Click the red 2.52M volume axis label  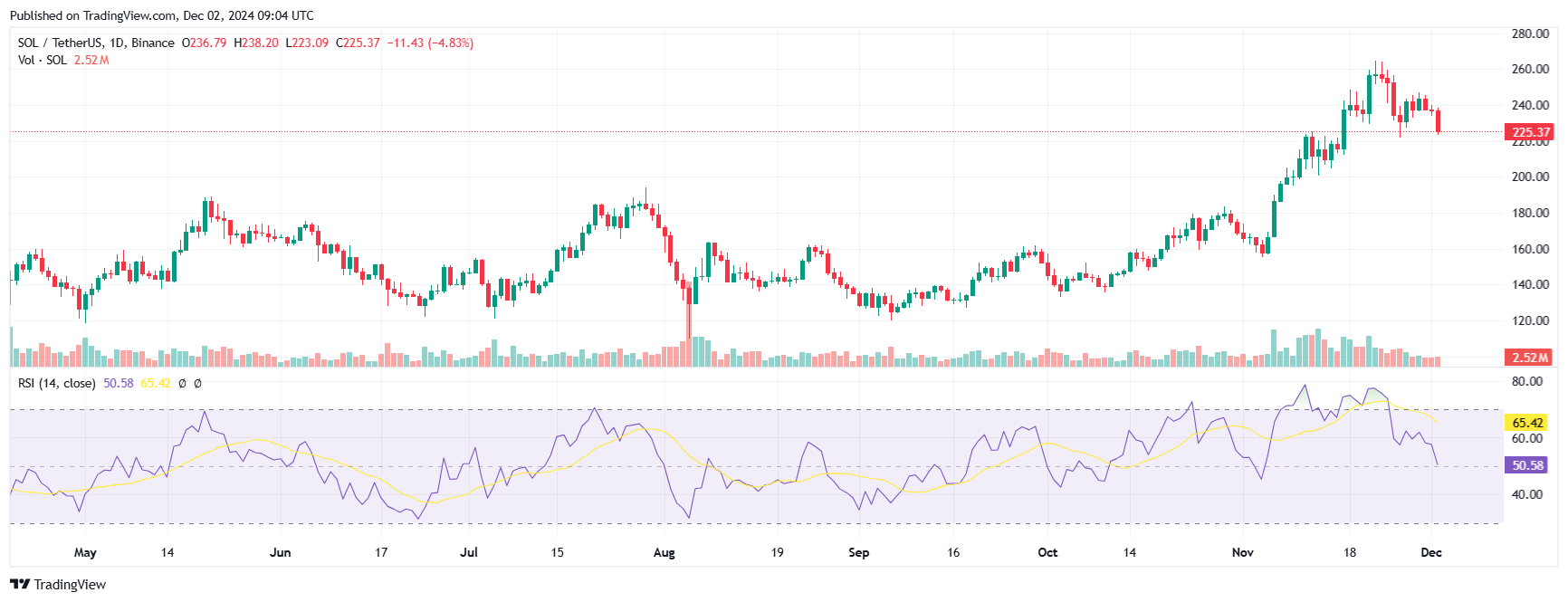click(x=1530, y=357)
